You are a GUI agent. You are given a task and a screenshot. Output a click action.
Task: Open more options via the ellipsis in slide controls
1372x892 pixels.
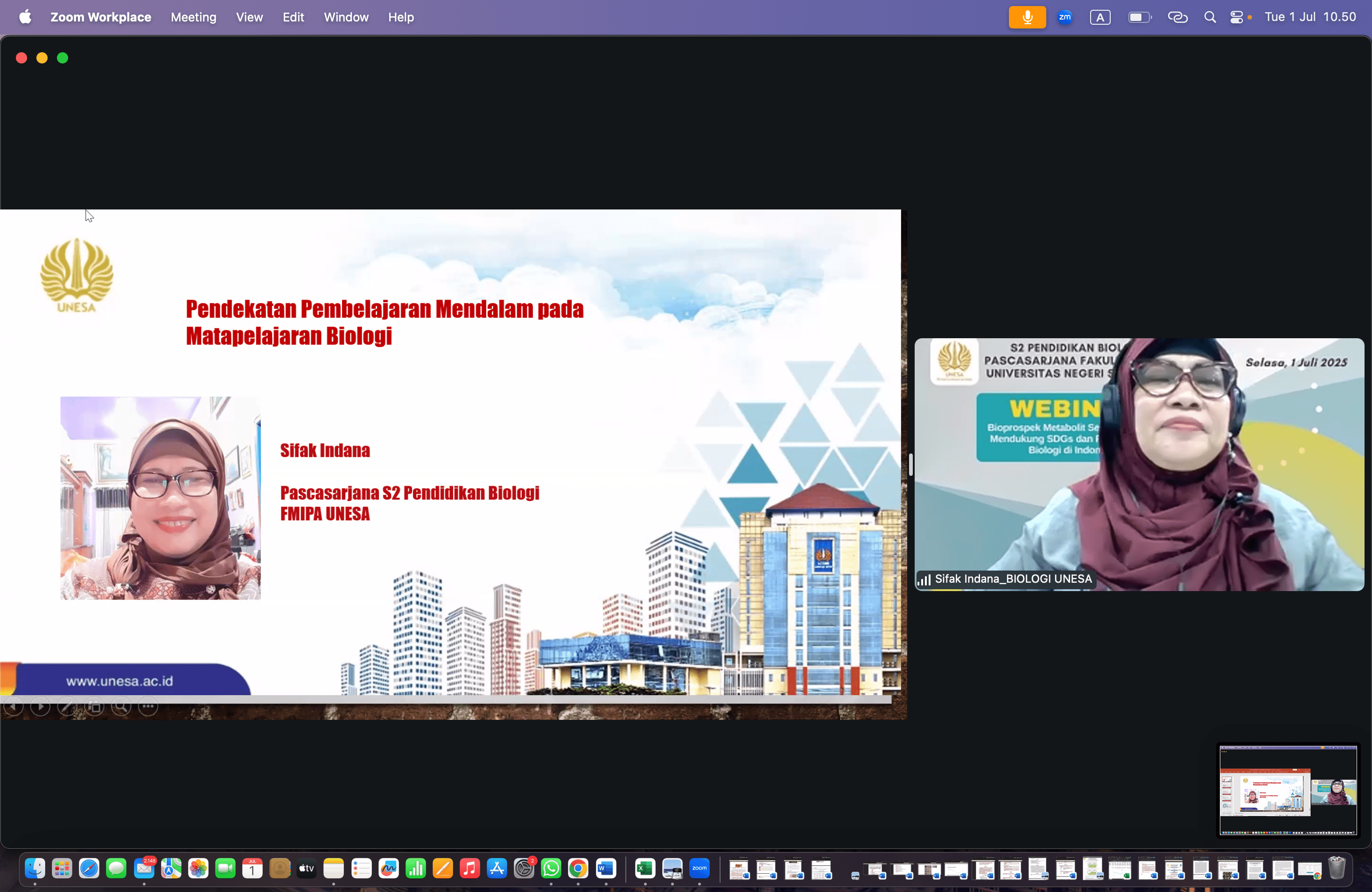[147, 707]
